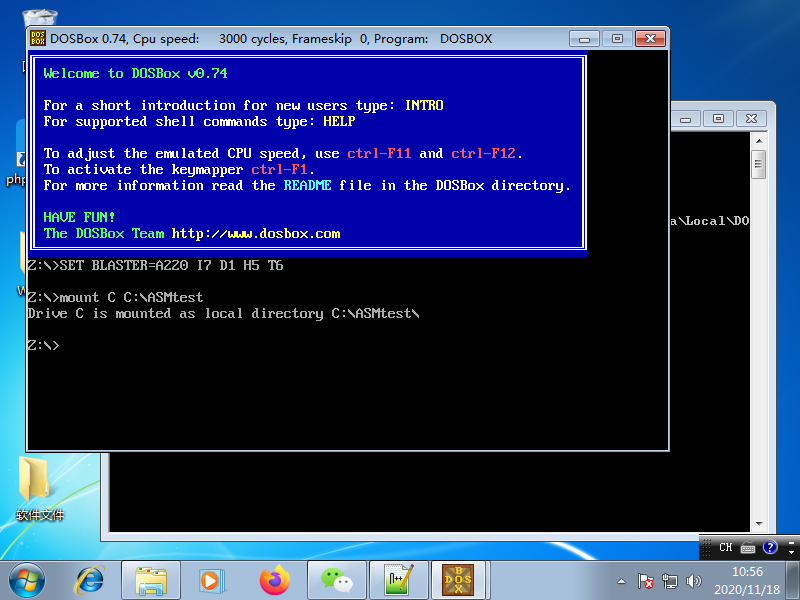This screenshot has height=600, width=800.
Task: Click the INTRO command text
Action: pyautogui.click(x=424, y=106)
